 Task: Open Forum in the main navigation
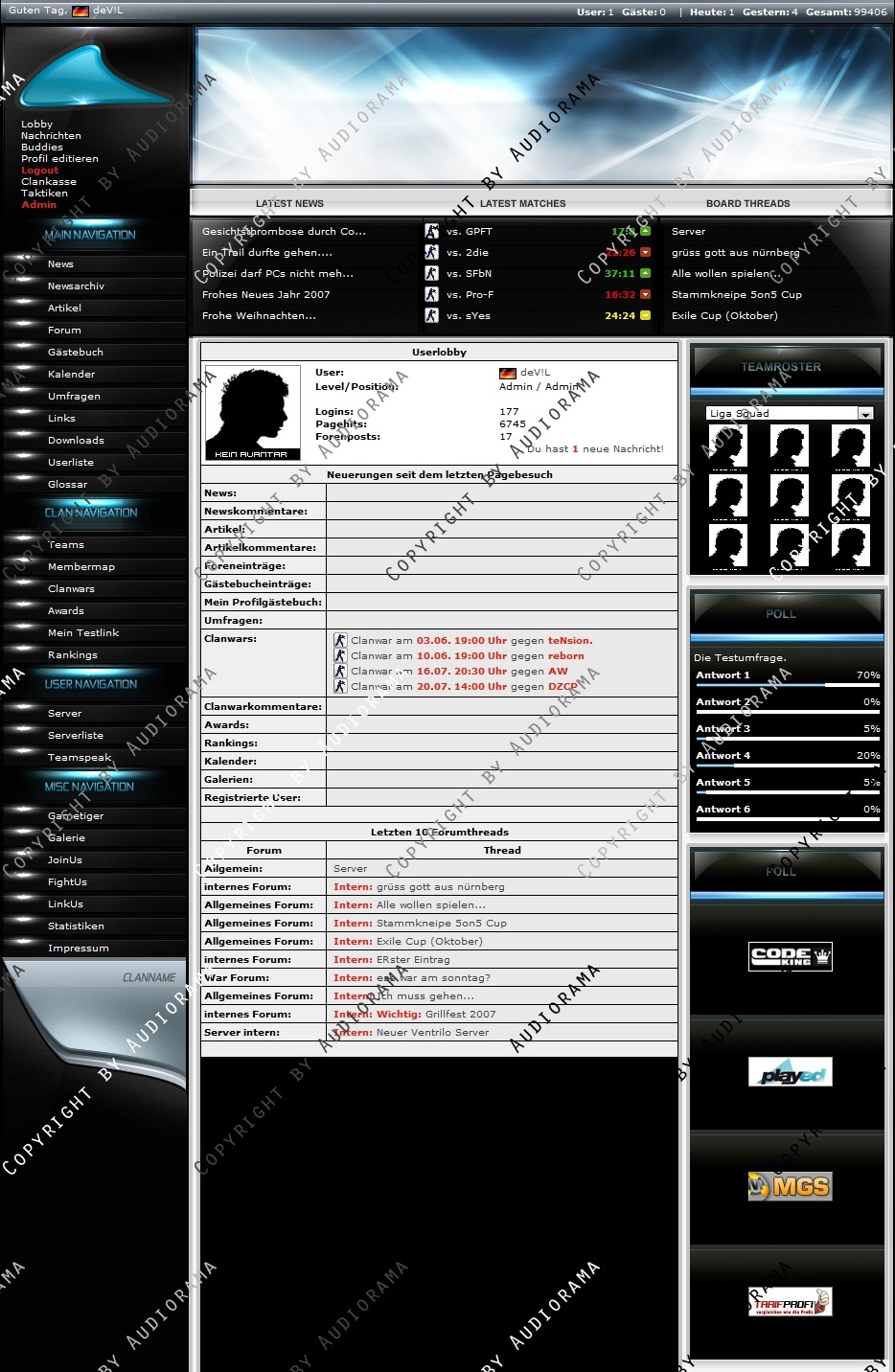pos(64,331)
